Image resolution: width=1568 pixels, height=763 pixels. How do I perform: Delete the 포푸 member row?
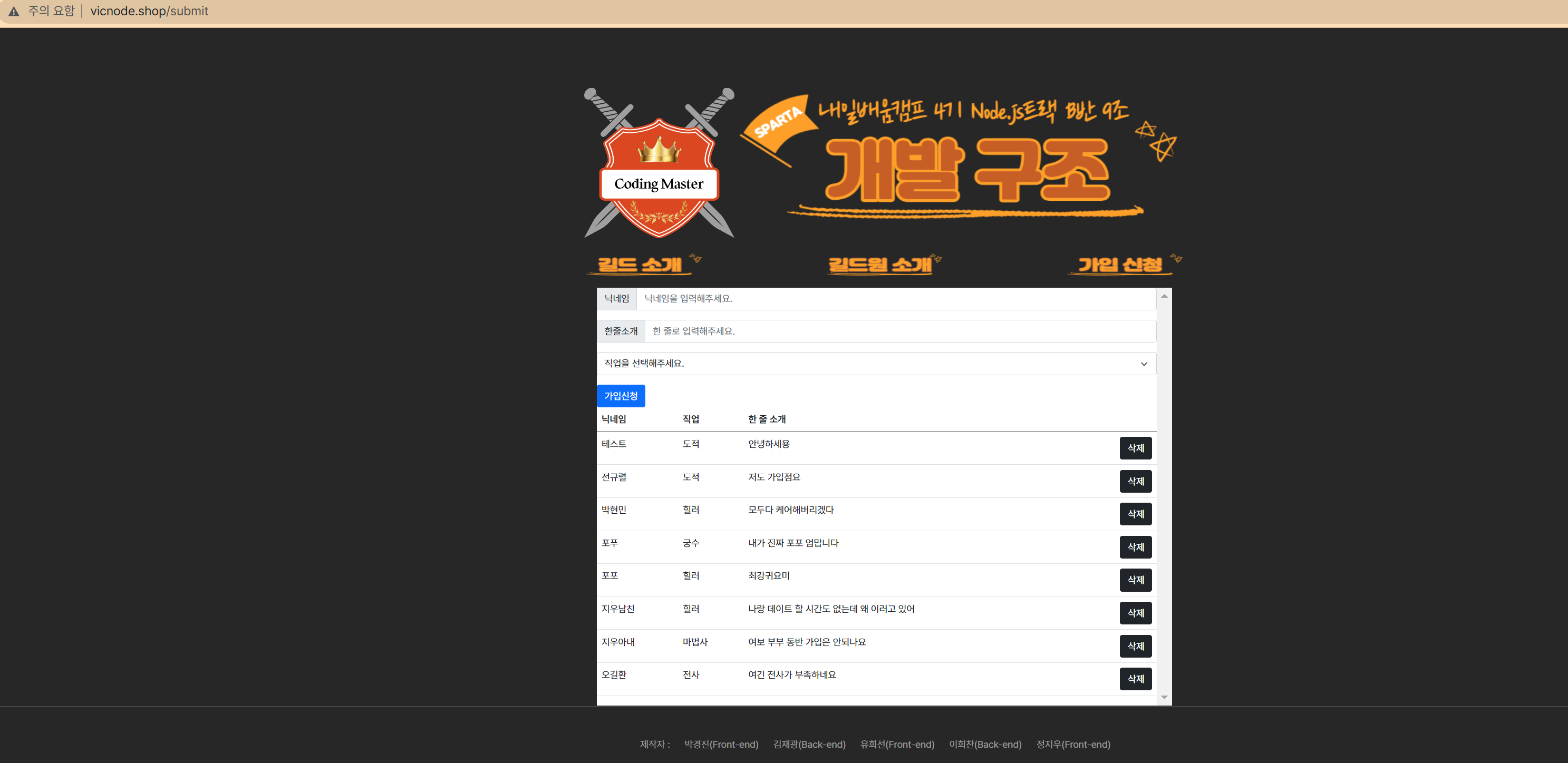point(1135,546)
